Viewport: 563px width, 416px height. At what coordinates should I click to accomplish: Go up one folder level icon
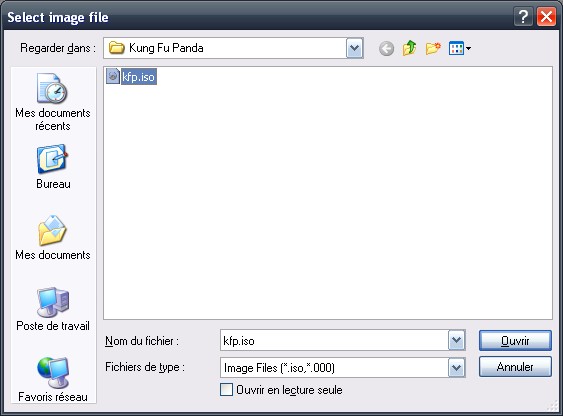(409, 48)
